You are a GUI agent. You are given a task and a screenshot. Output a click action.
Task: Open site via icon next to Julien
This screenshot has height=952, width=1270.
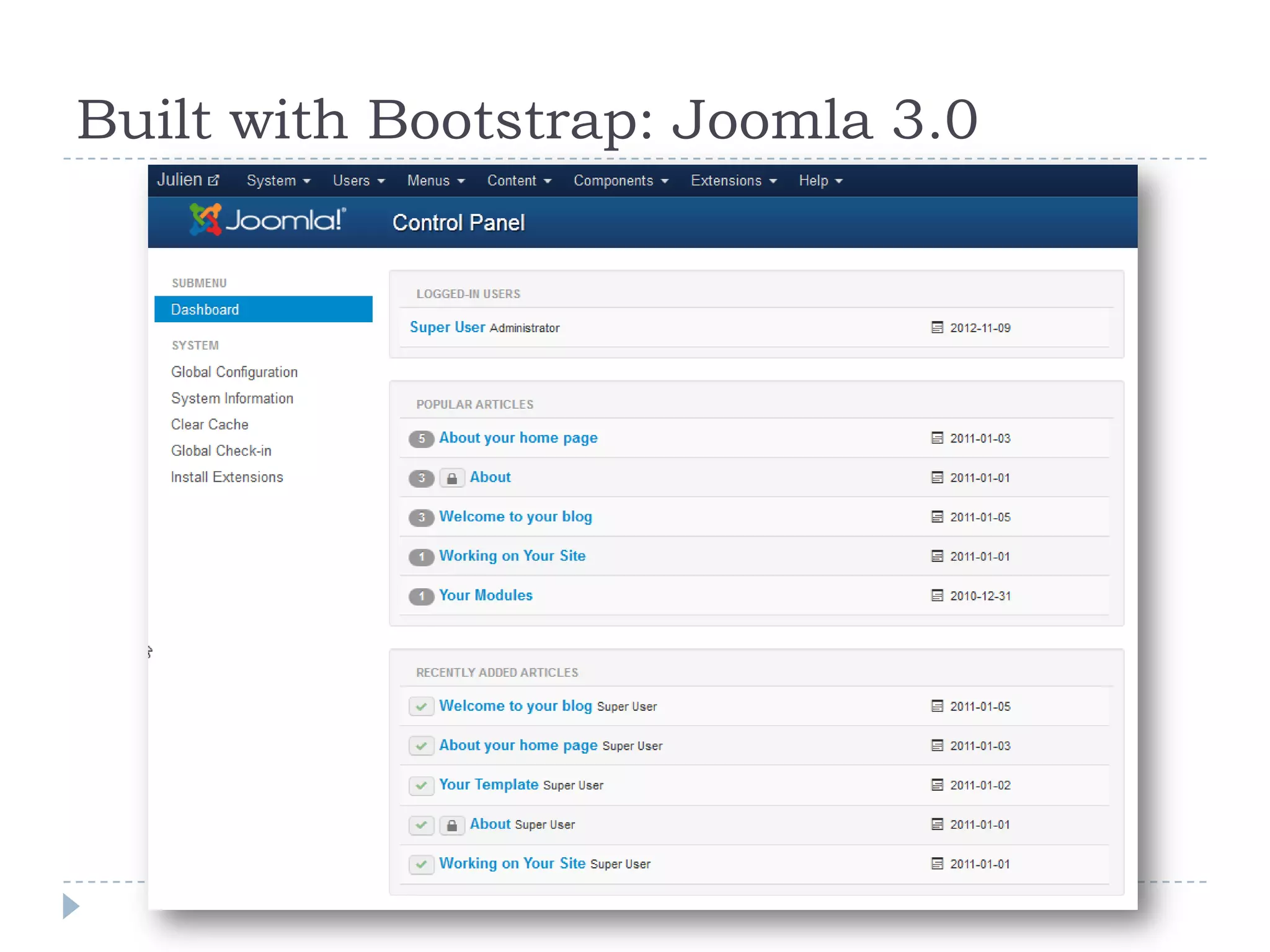click(x=214, y=180)
